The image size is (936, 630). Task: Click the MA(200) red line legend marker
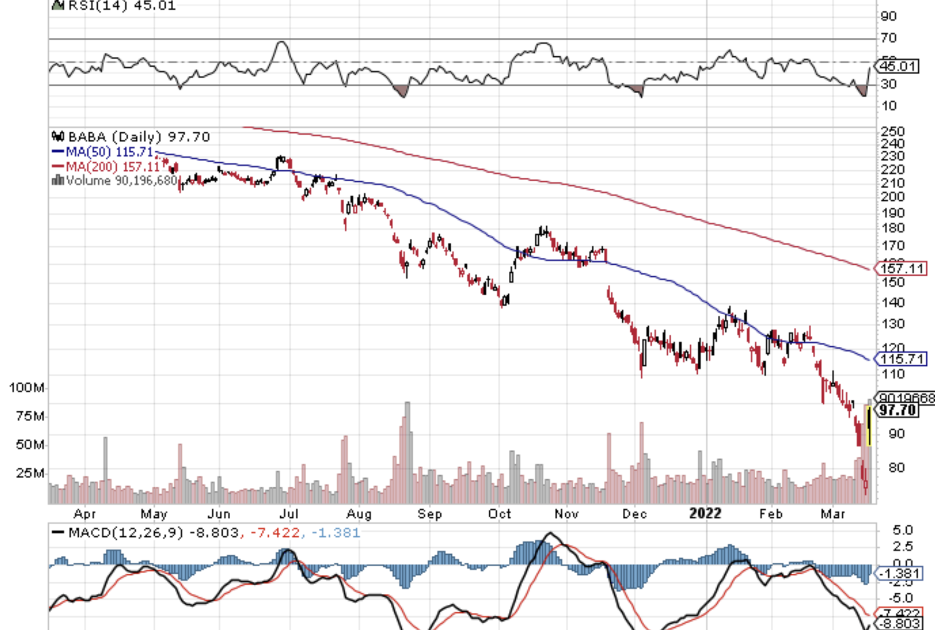tap(57, 166)
